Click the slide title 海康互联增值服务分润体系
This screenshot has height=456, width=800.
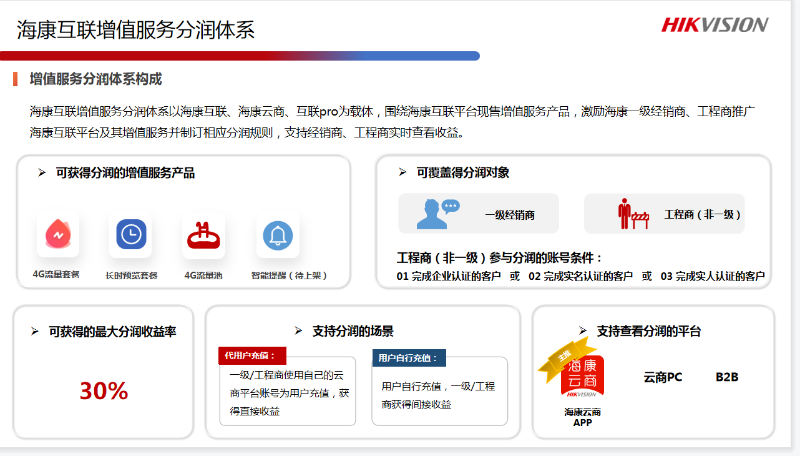click(x=135, y=30)
